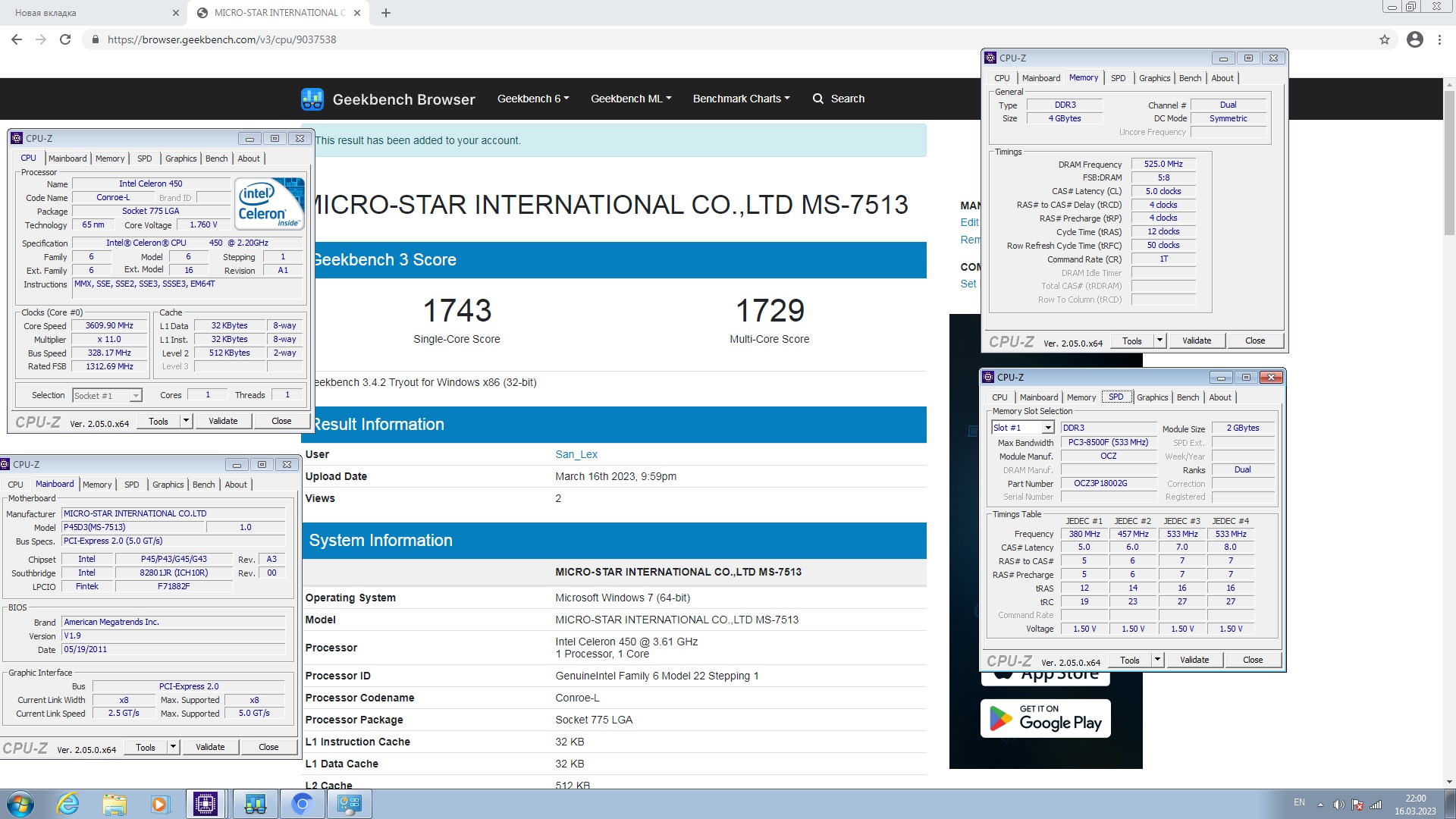
Task: Close the MICRO-STAR INTERNATIONAL tab
Action: [x=358, y=13]
